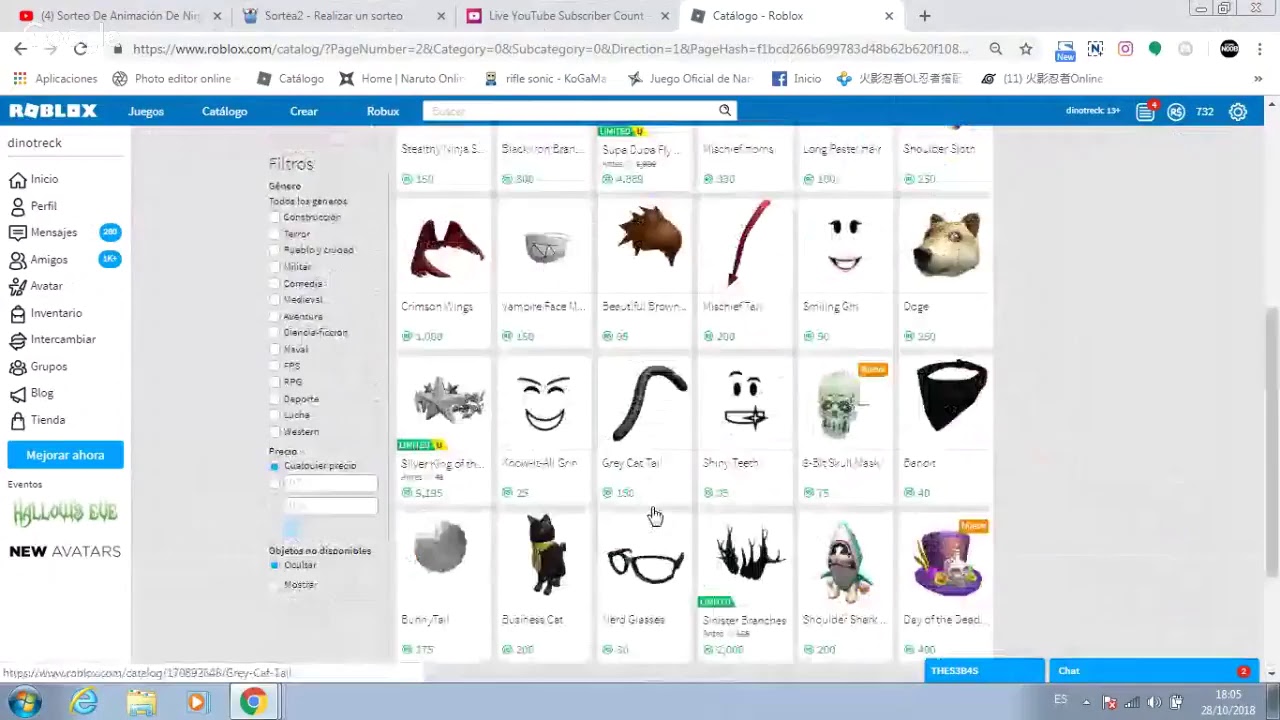Select Mostrar for unavailable objects

[x=275, y=585]
